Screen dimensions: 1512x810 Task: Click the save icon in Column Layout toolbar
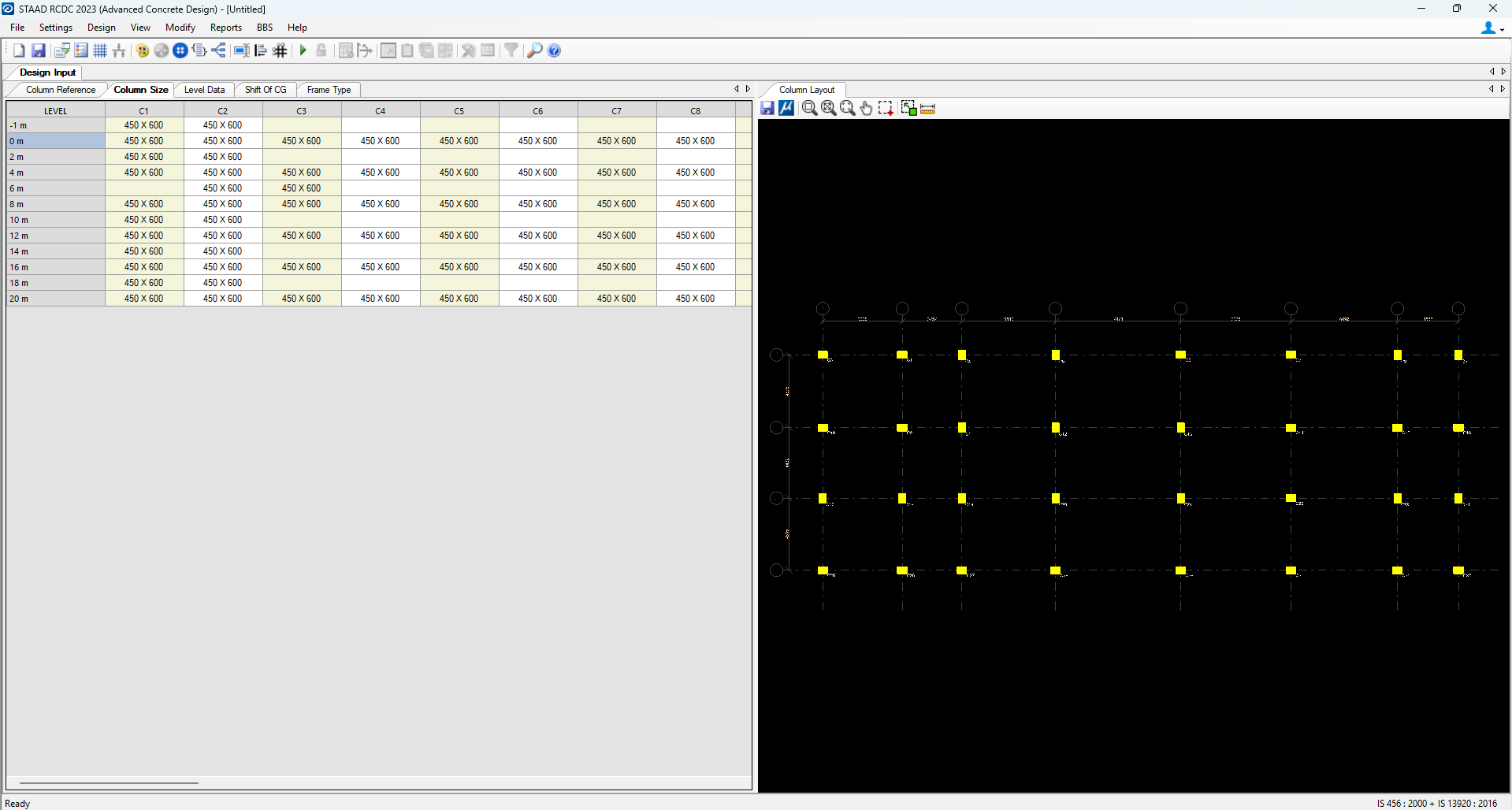click(x=767, y=109)
